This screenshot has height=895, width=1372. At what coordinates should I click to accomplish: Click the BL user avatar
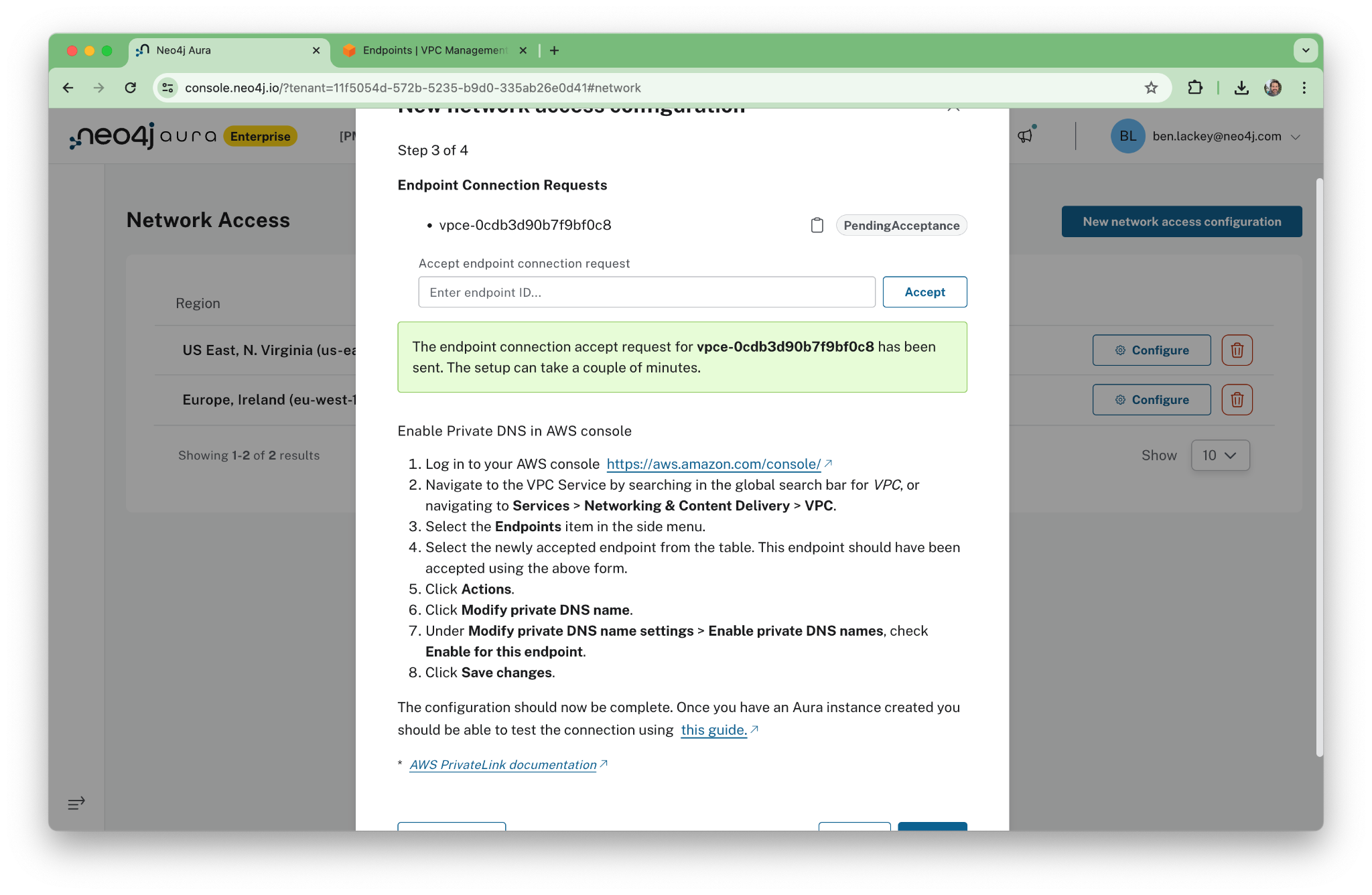click(x=1127, y=136)
